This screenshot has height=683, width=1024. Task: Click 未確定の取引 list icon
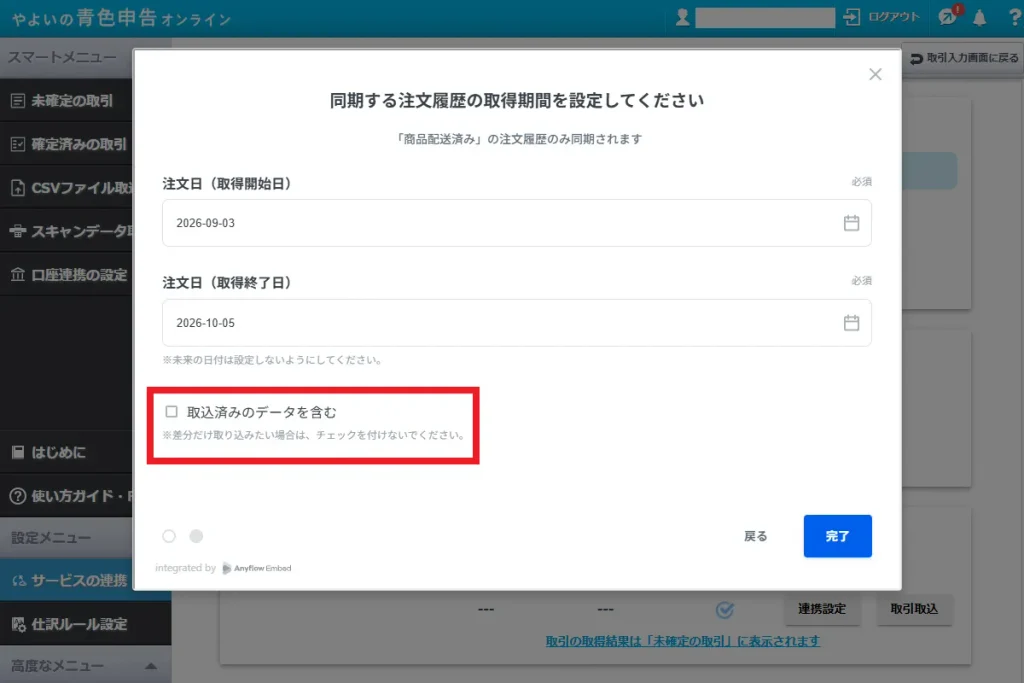(18, 101)
